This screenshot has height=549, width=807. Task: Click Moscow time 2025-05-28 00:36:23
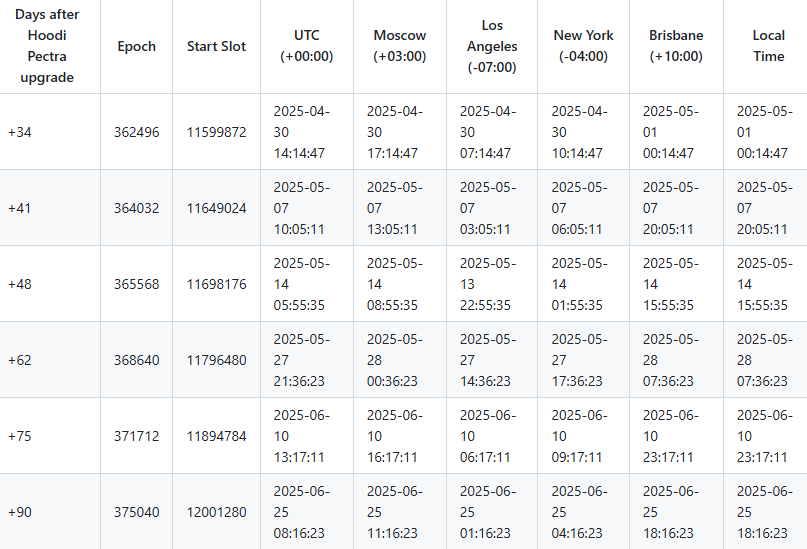pos(397,360)
